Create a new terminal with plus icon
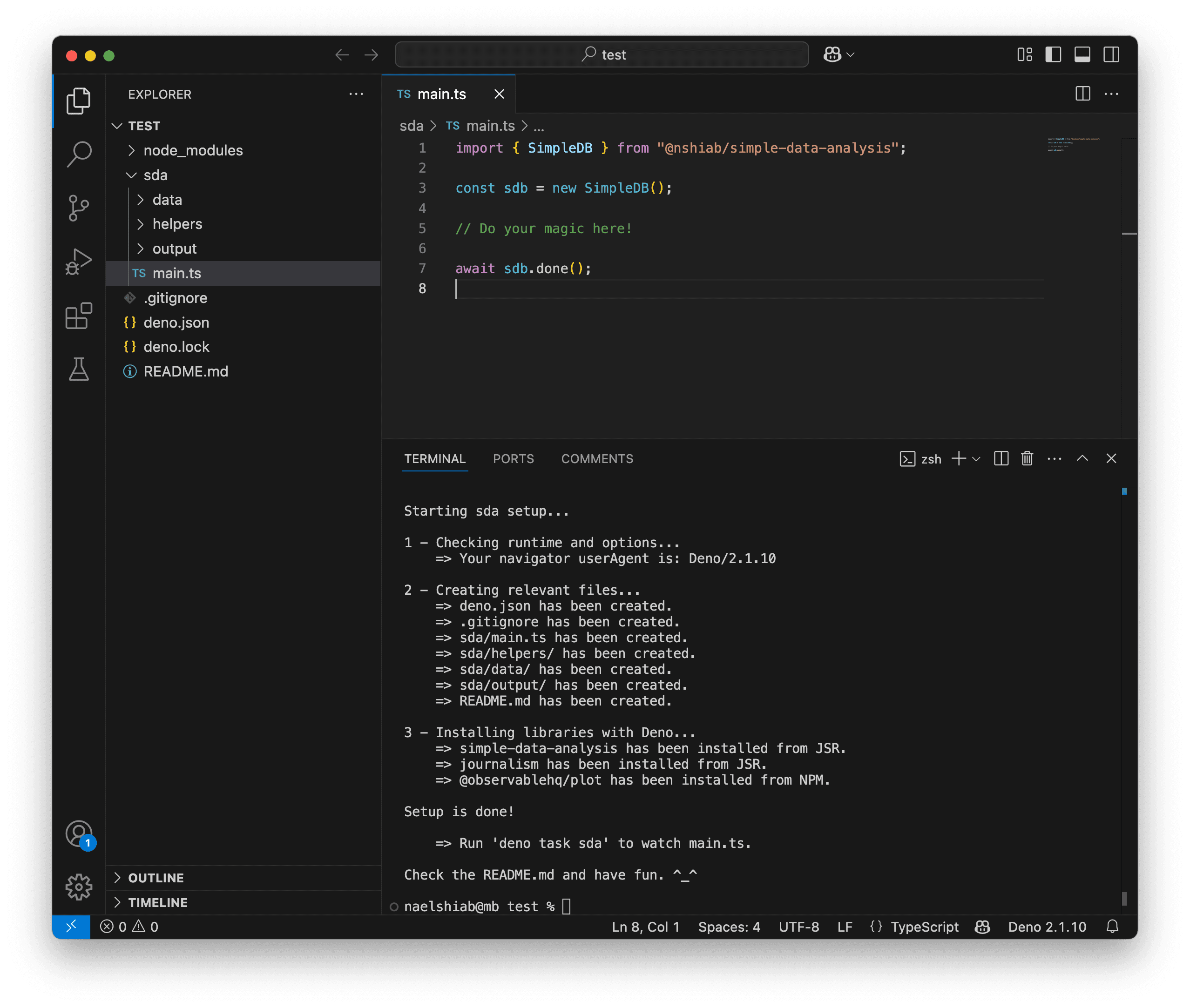 pyautogui.click(x=959, y=459)
